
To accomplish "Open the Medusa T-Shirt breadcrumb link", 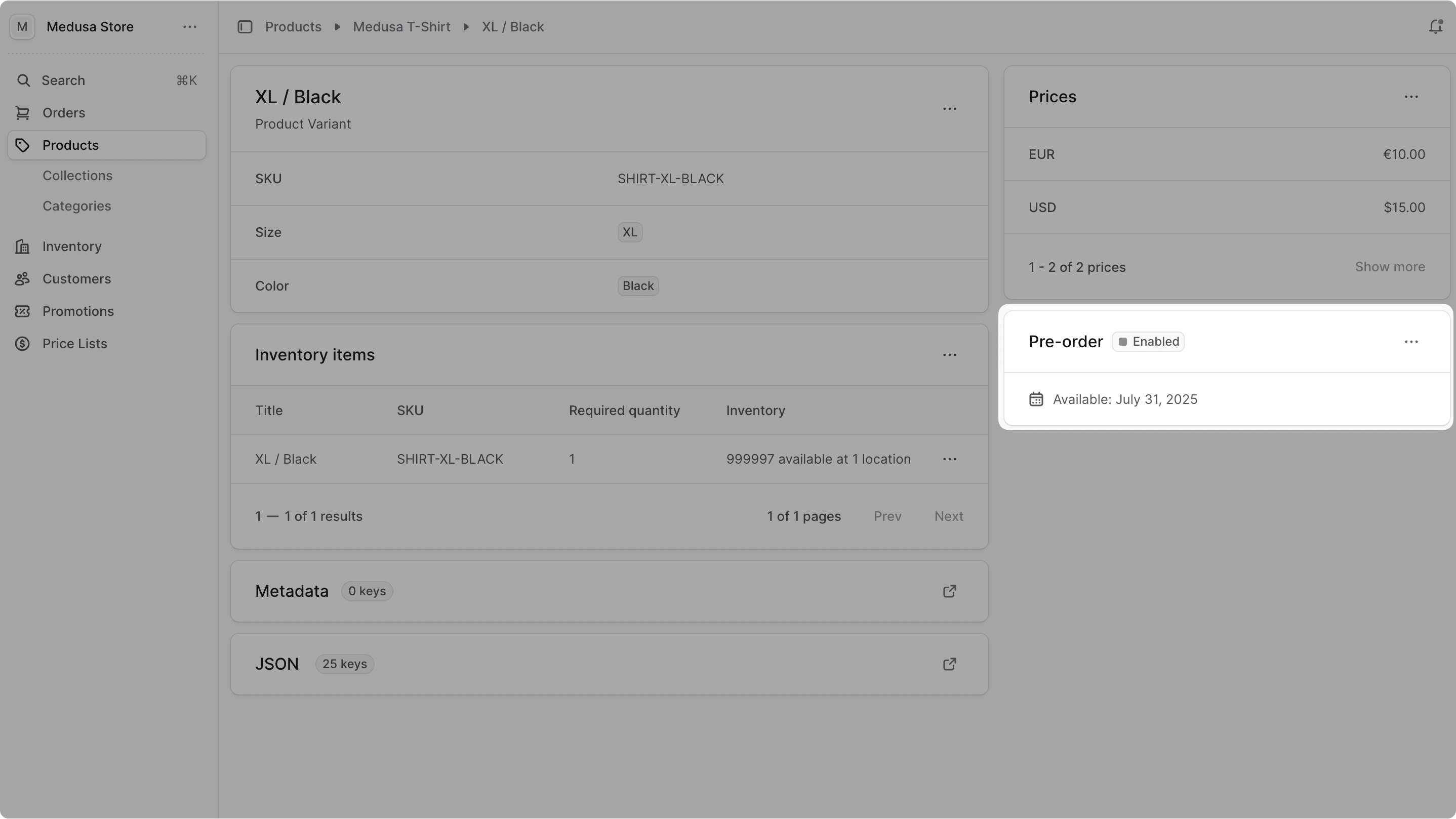I will 401,26.
